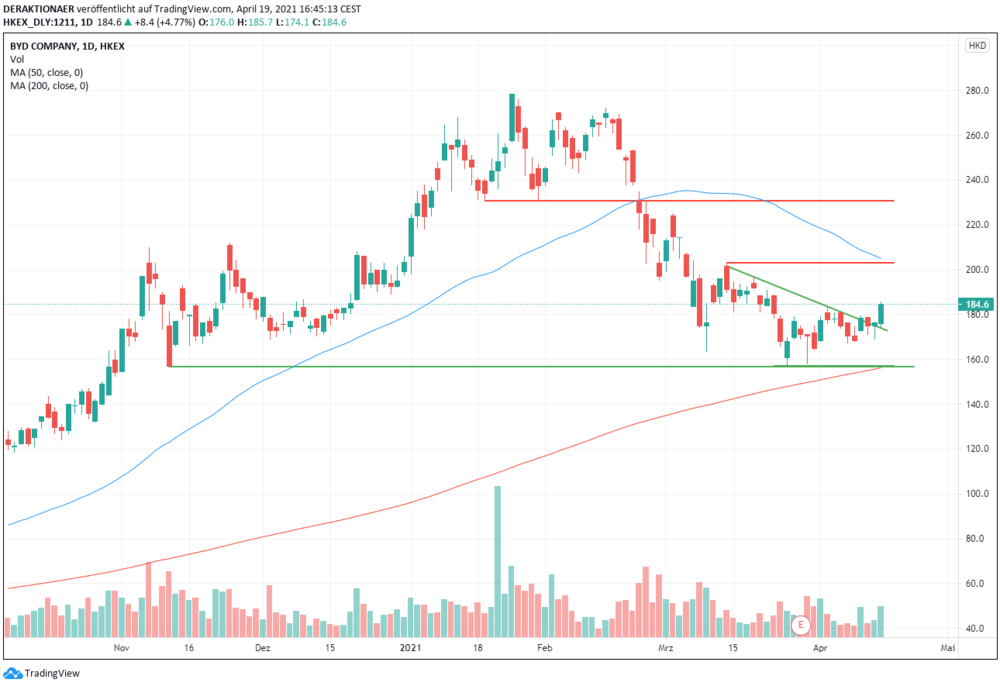Click the BYD COMPANY, 1D, HKEX title
The width and height of the screenshot is (1000, 686).
point(67,46)
